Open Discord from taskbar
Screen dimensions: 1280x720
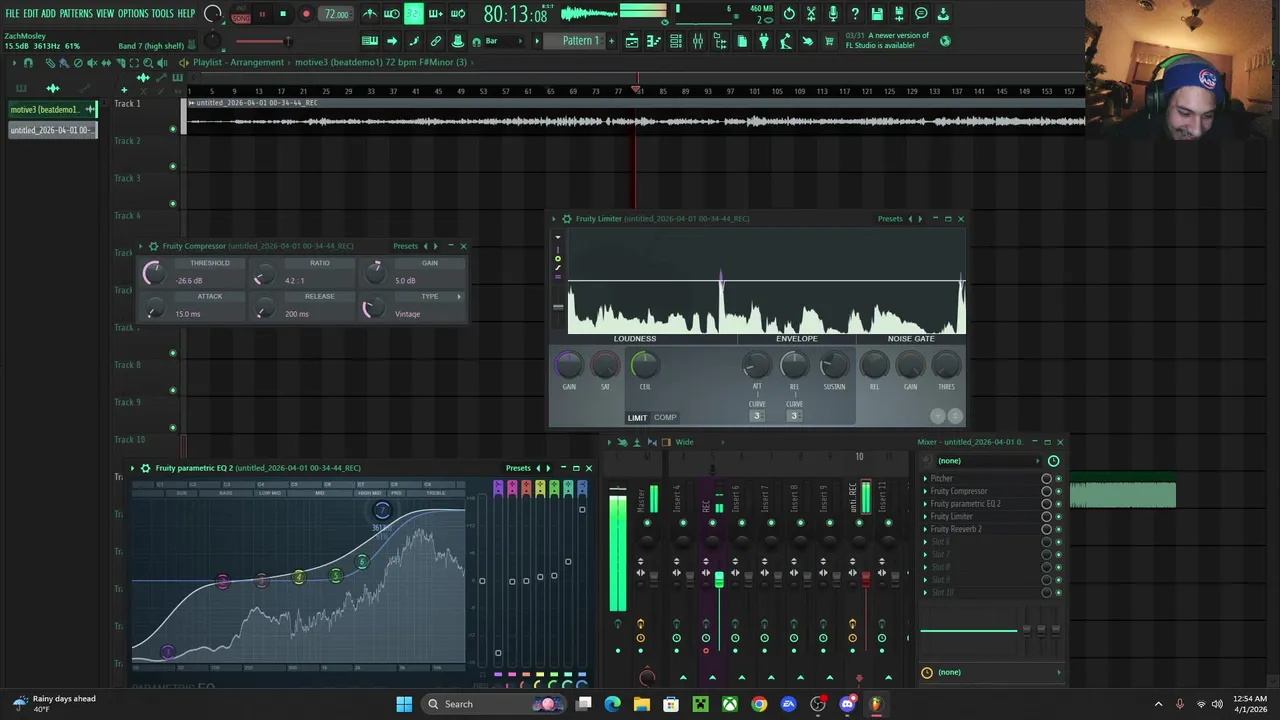pos(847,704)
